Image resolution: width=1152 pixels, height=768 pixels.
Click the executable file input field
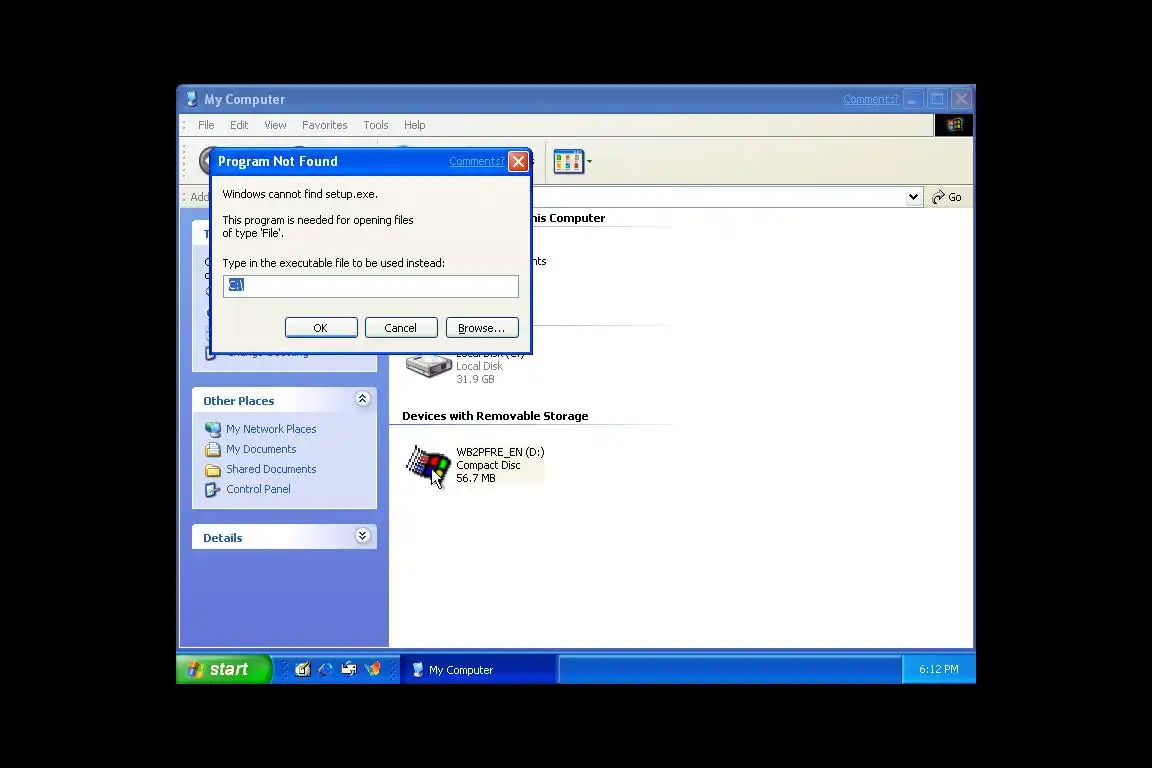pos(371,286)
